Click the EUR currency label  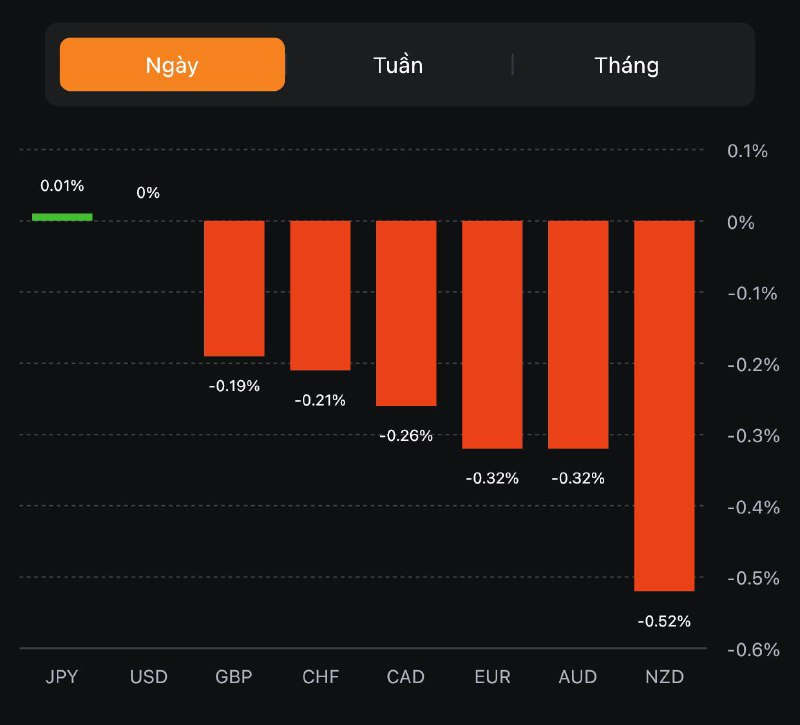[x=492, y=677]
